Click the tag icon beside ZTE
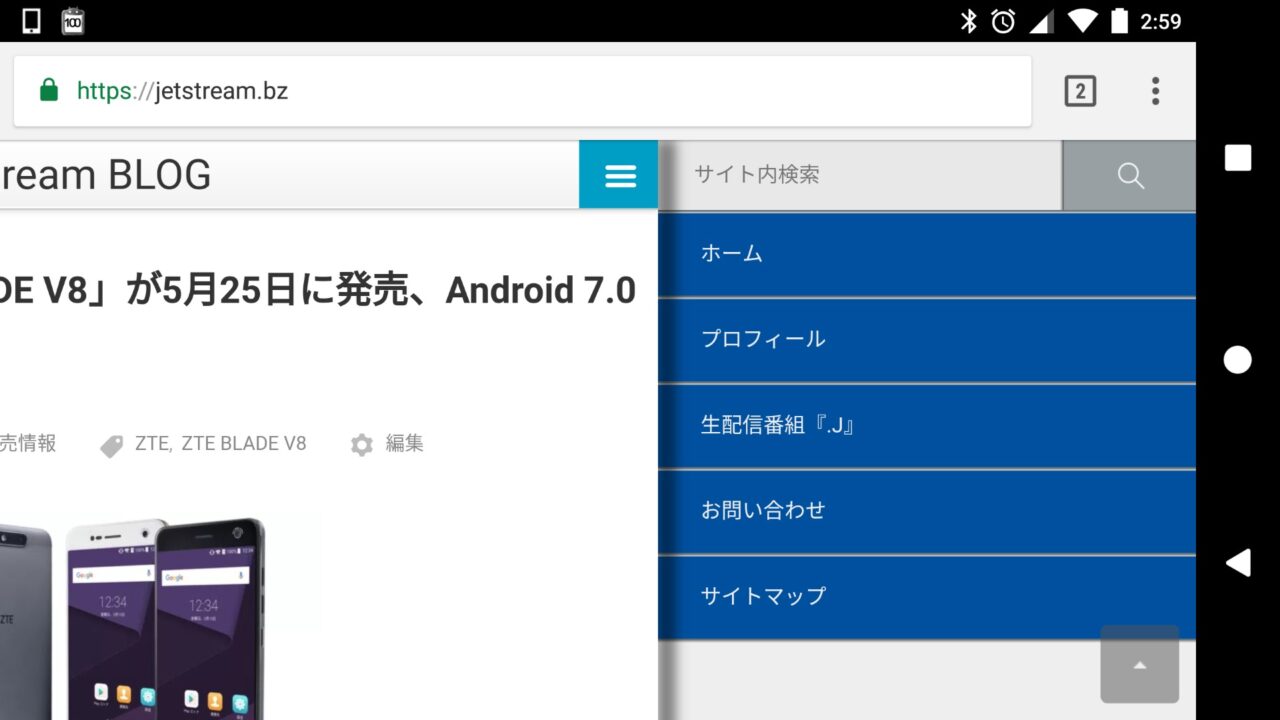This screenshot has height=720, width=1280. coord(112,445)
